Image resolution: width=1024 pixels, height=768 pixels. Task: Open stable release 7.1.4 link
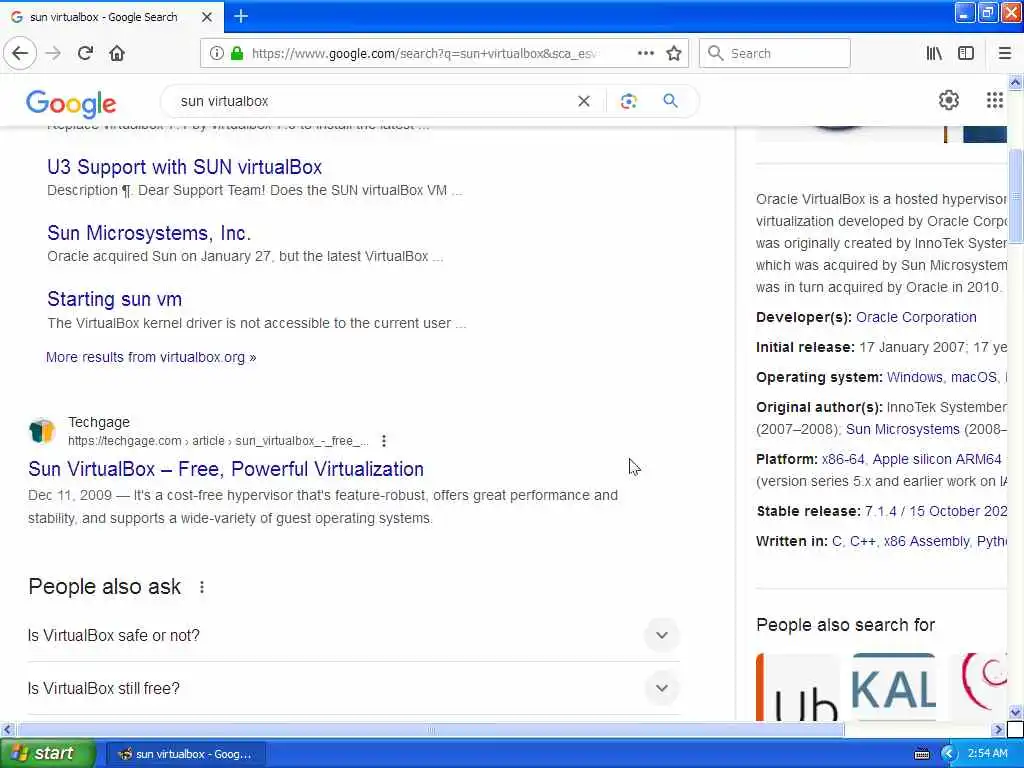[936, 511]
